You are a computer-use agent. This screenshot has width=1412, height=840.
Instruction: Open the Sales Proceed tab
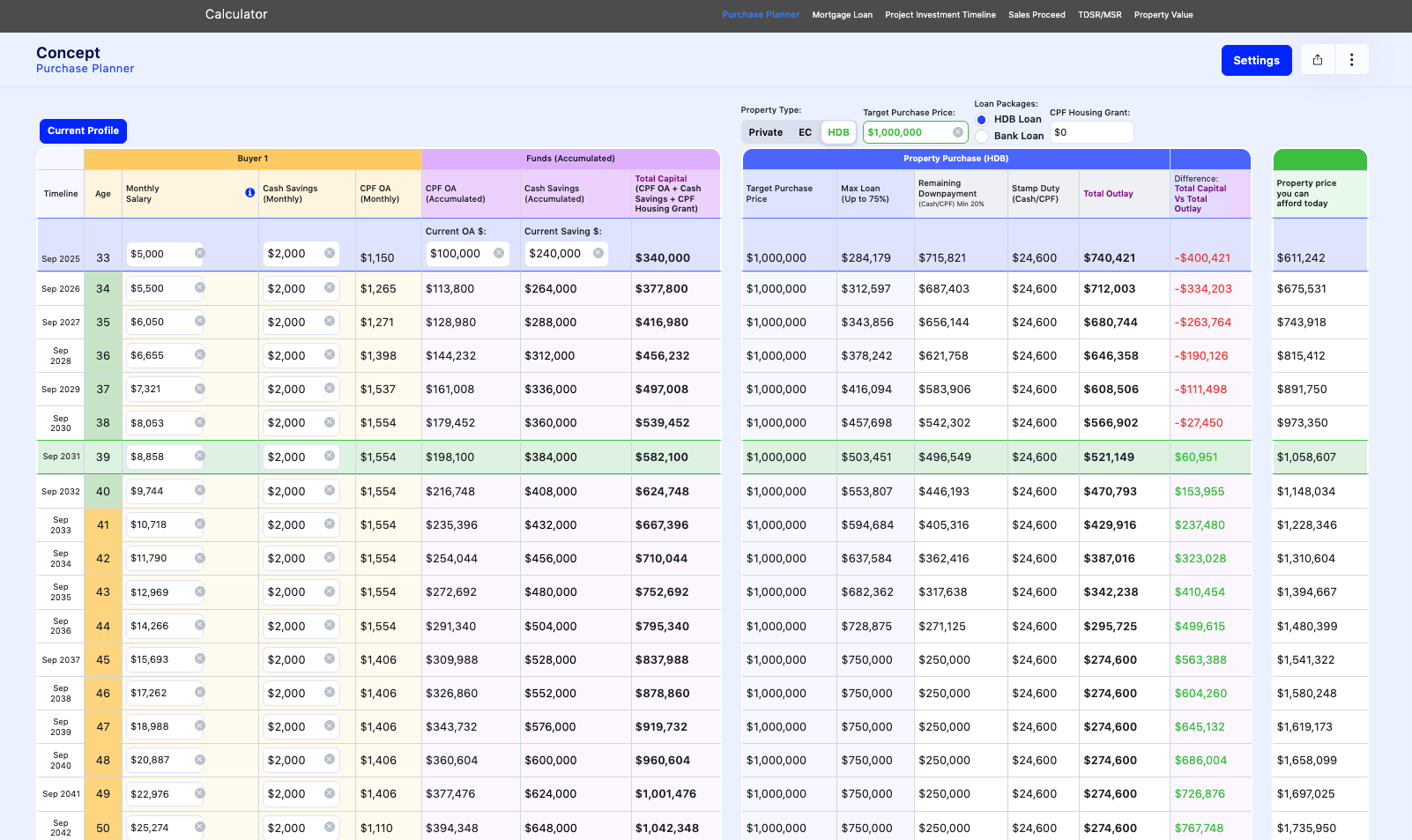click(1037, 15)
